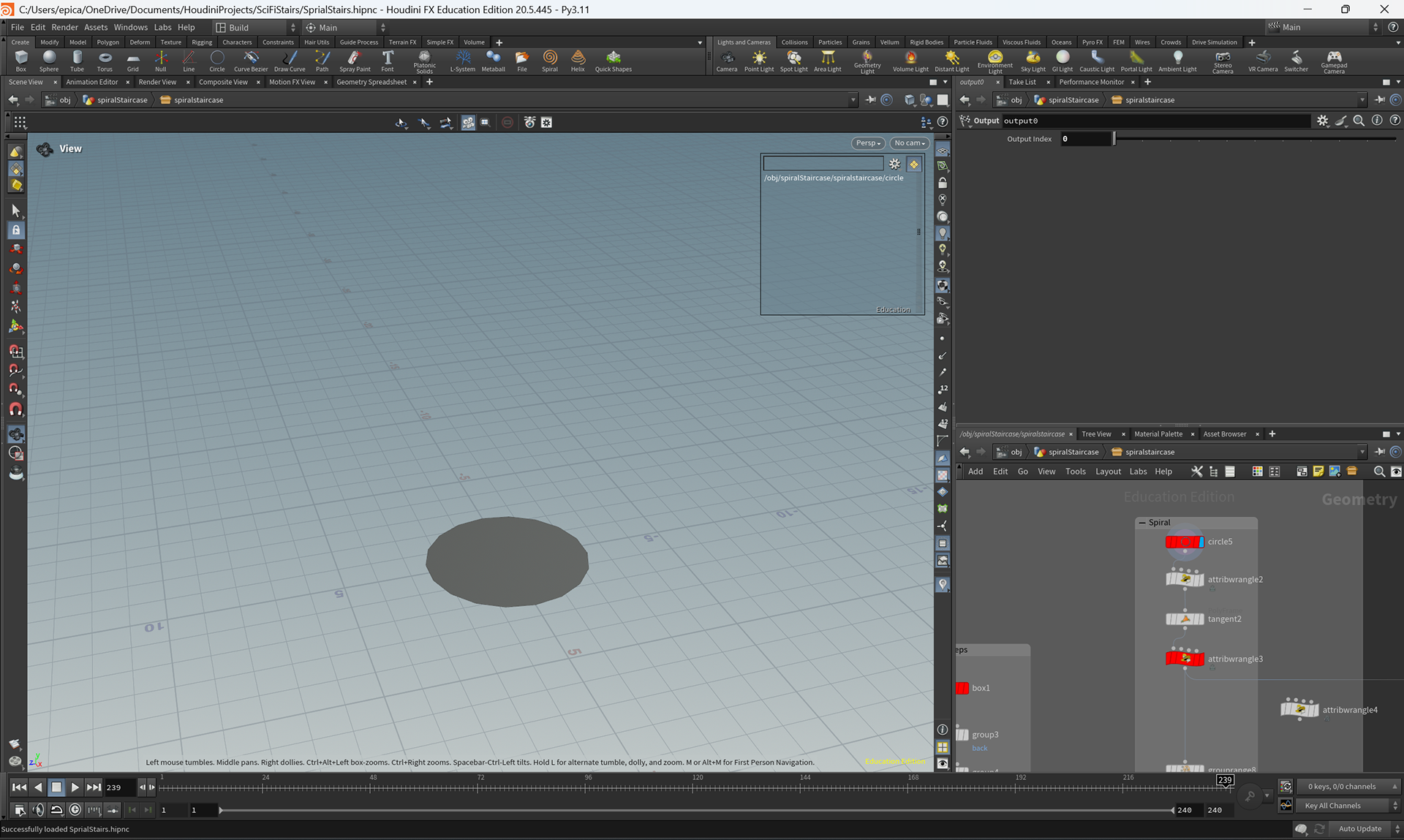Choose the Platonic Solids tool
Screen dimensions: 1404x840
pyautogui.click(x=425, y=62)
